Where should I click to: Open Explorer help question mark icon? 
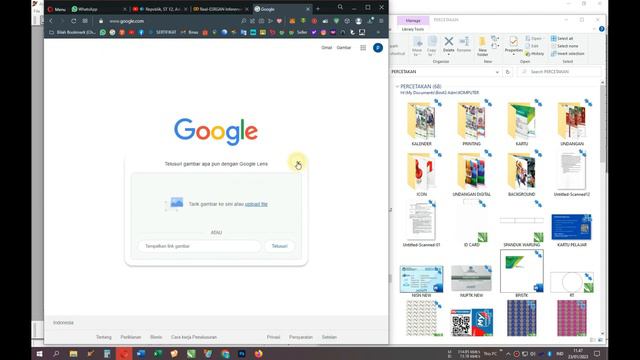602,29
